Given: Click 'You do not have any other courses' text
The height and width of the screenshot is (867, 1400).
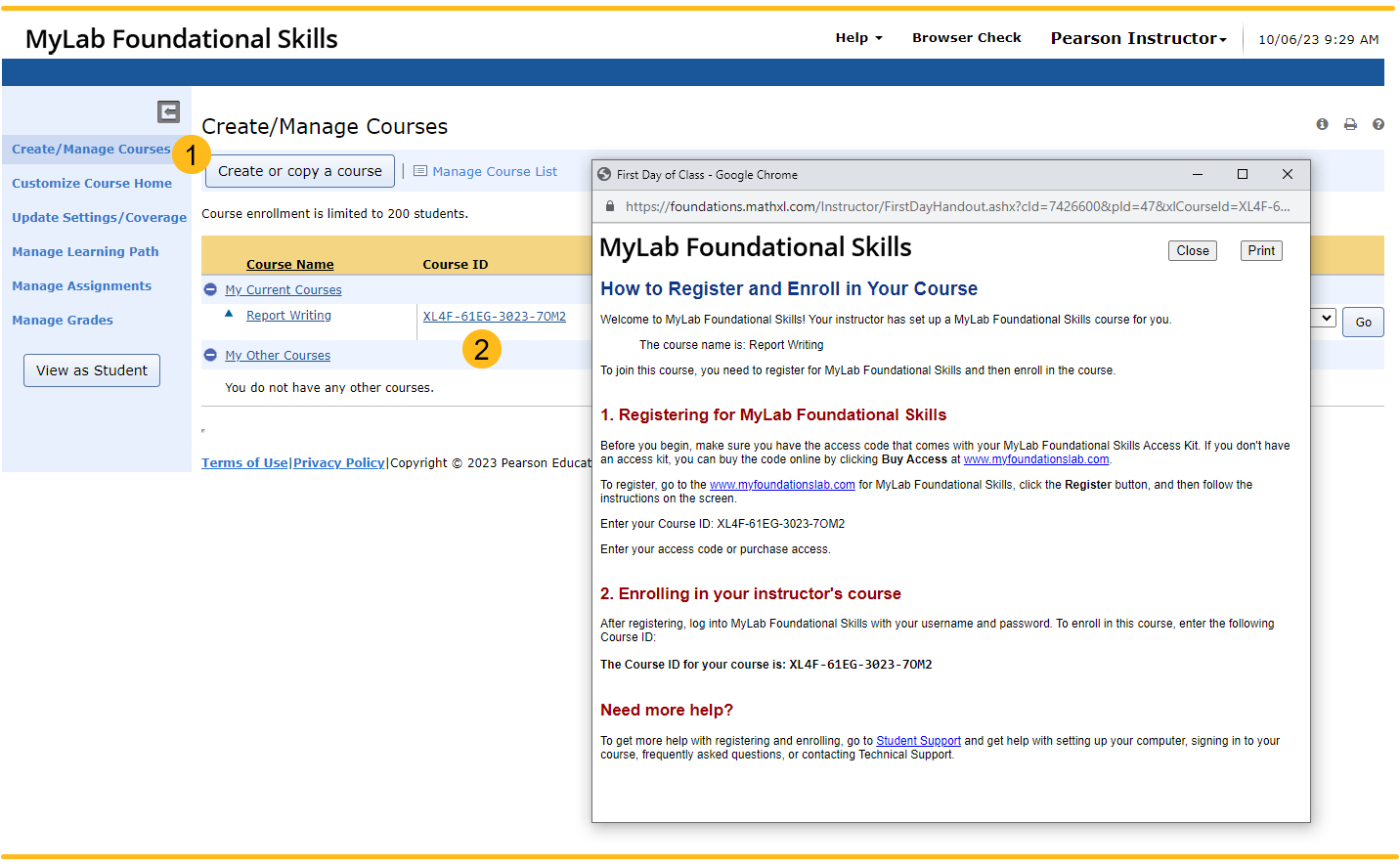Looking at the screenshot, I should pos(329,387).
